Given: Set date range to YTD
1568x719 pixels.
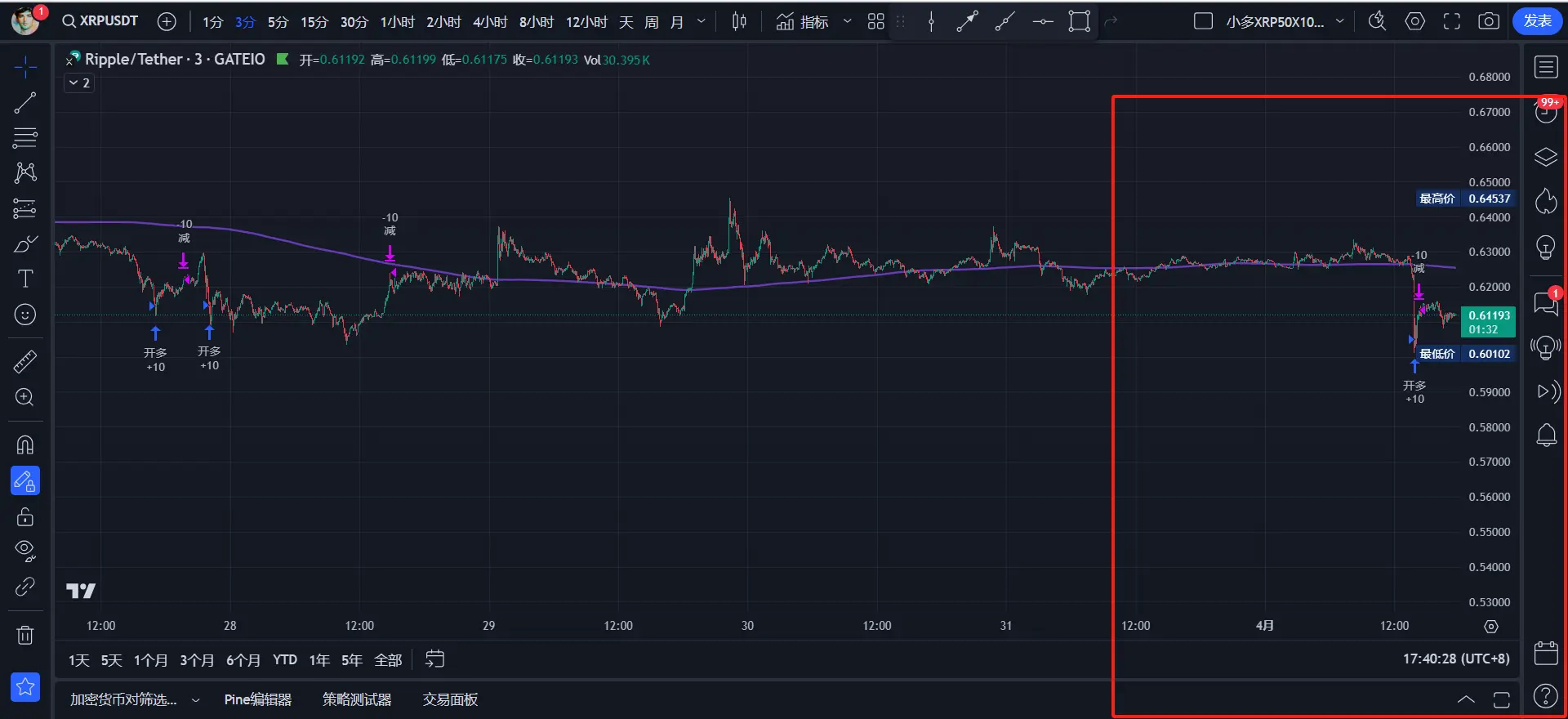Looking at the screenshot, I should pyautogui.click(x=285, y=659).
